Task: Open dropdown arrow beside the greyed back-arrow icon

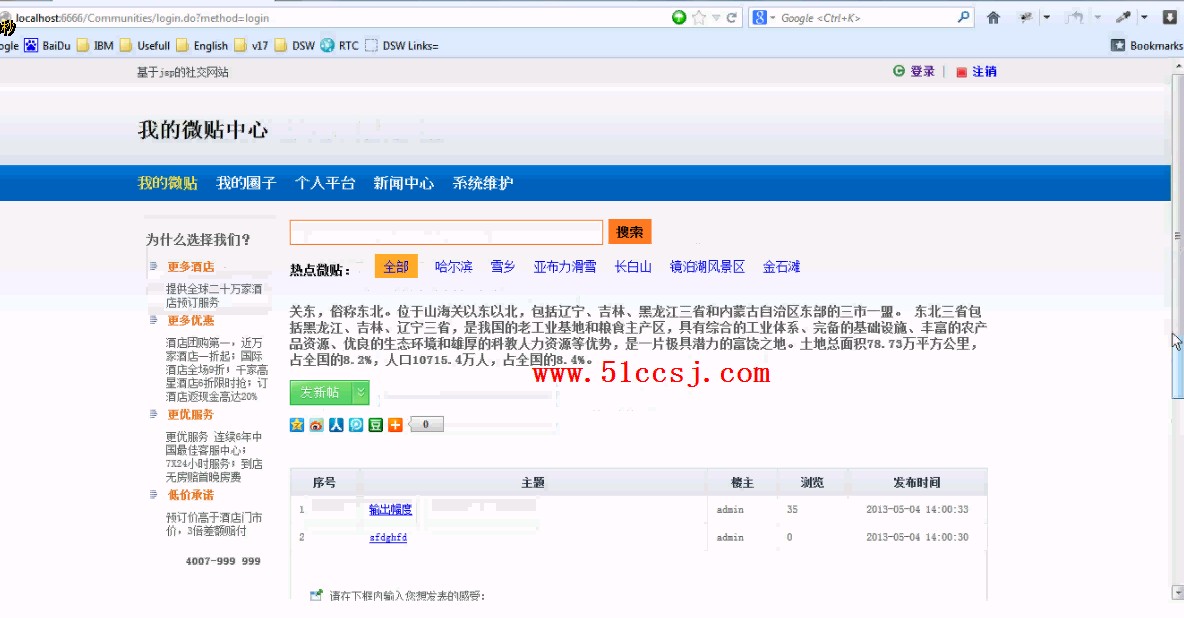Action: [x=1096, y=17]
